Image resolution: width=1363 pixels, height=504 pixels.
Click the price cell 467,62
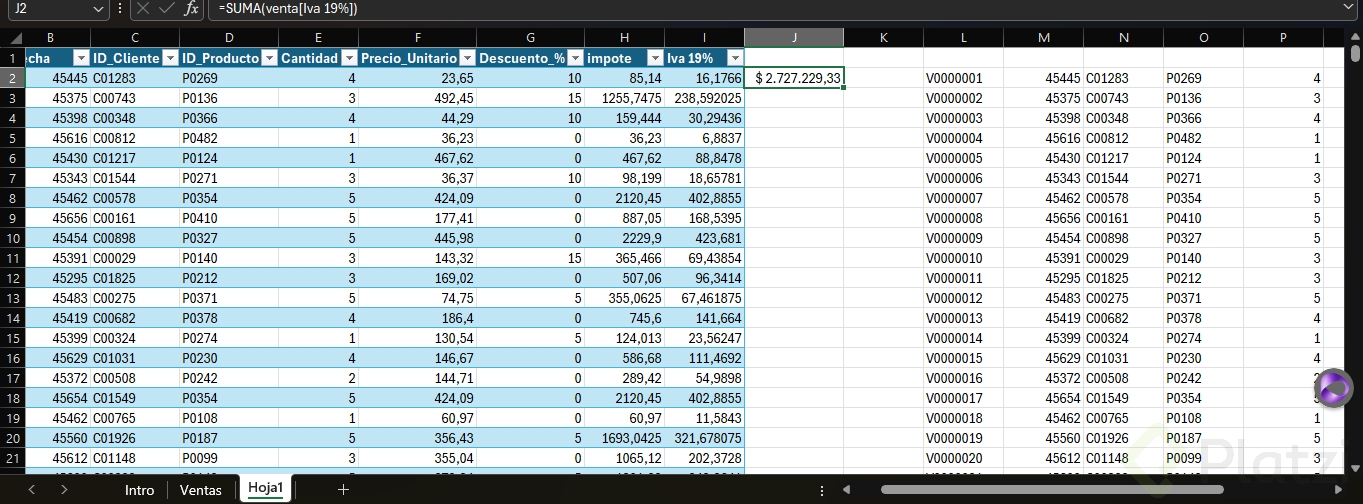click(x=417, y=158)
